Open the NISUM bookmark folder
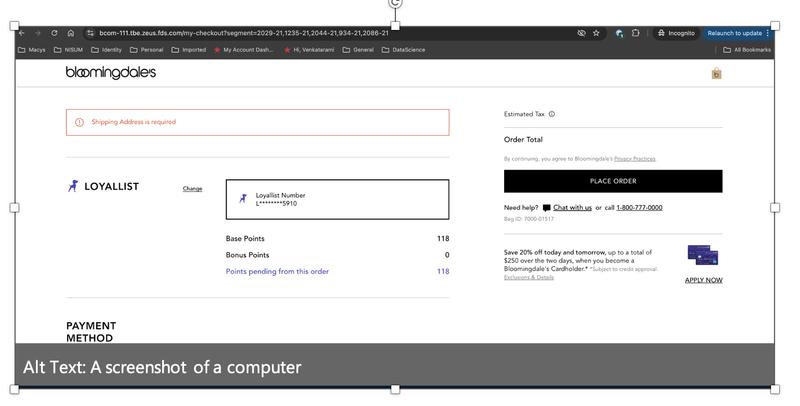The height and width of the screenshot is (406, 800). pos(68,50)
